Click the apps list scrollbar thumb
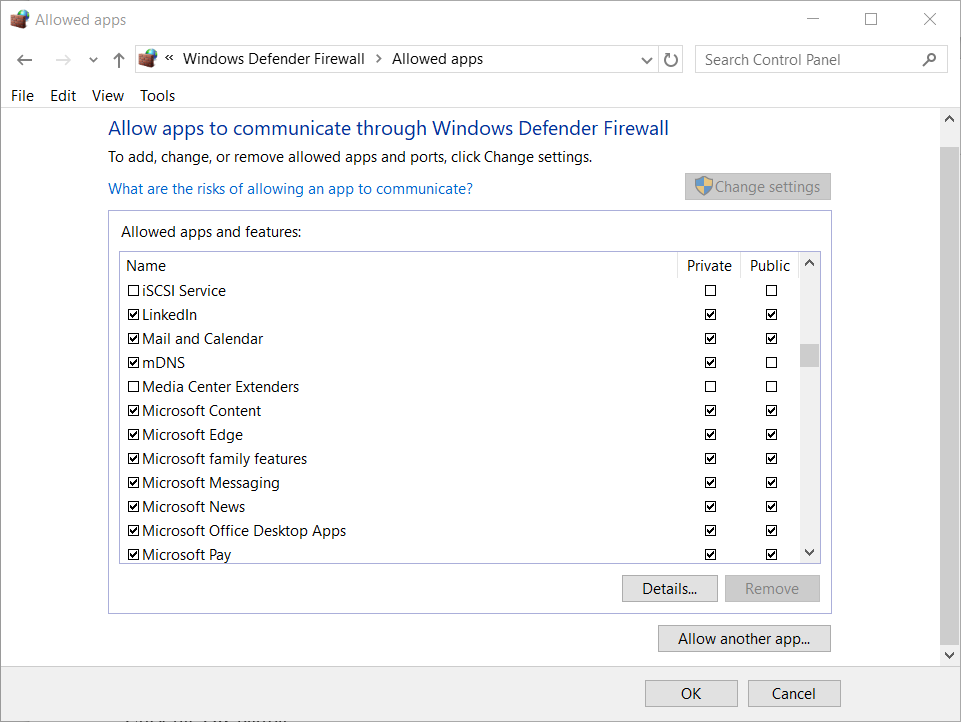Viewport: 961px width, 722px height. point(810,355)
